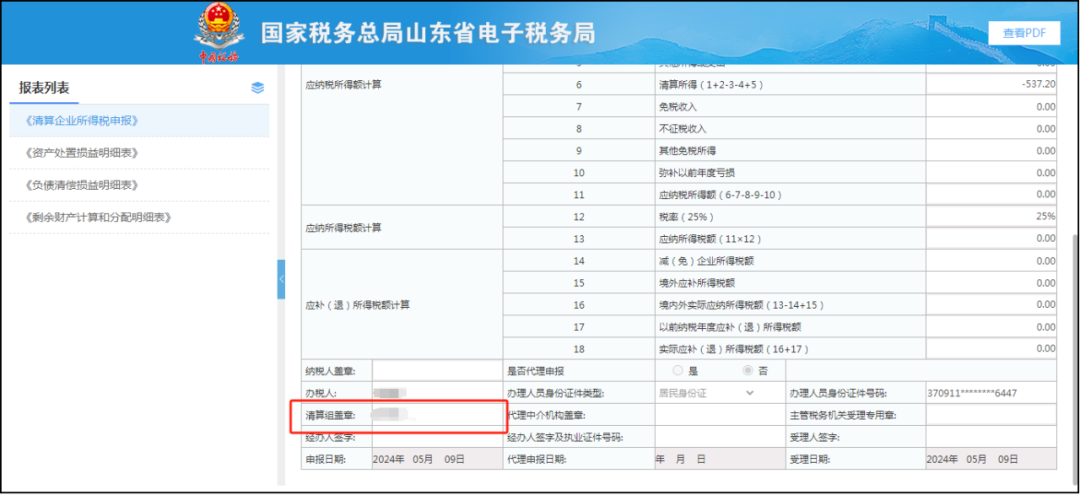This screenshot has width=1080, height=495.
Task: Click the 代理中介机构盖章 field
Action: click(x=720, y=415)
